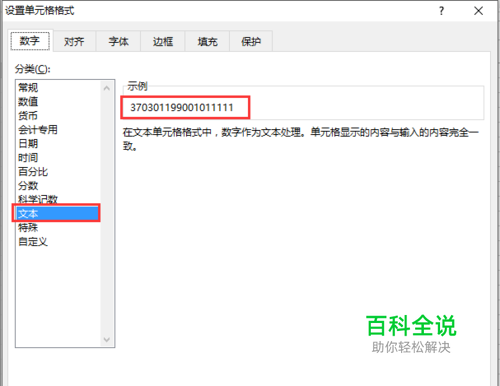Select 自定义 category
The image size is (500, 386).
(x=33, y=242)
